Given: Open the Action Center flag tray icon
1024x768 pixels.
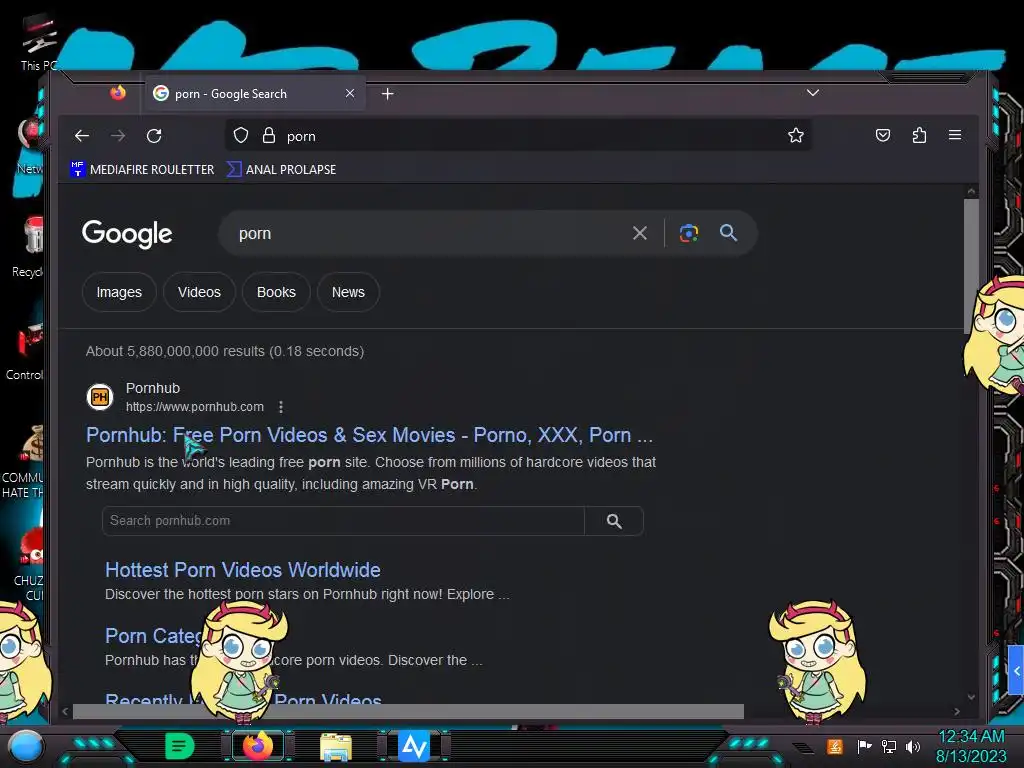Looking at the screenshot, I should 865,746.
